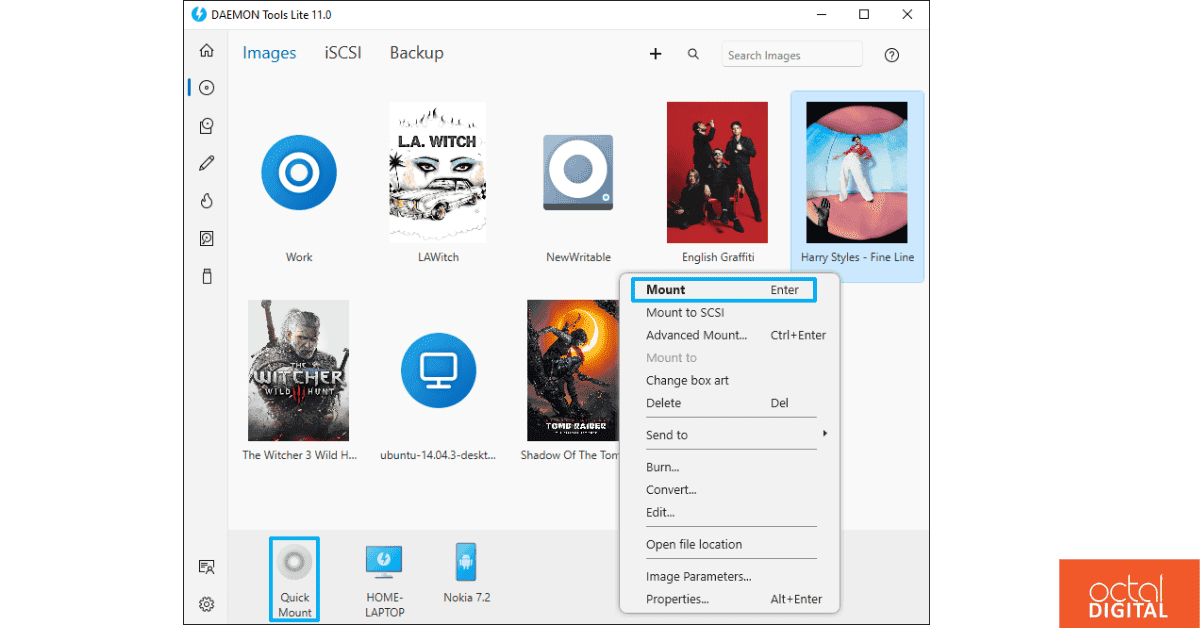Open the Help question mark icon
The width and height of the screenshot is (1200, 628).
[x=891, y=55]
